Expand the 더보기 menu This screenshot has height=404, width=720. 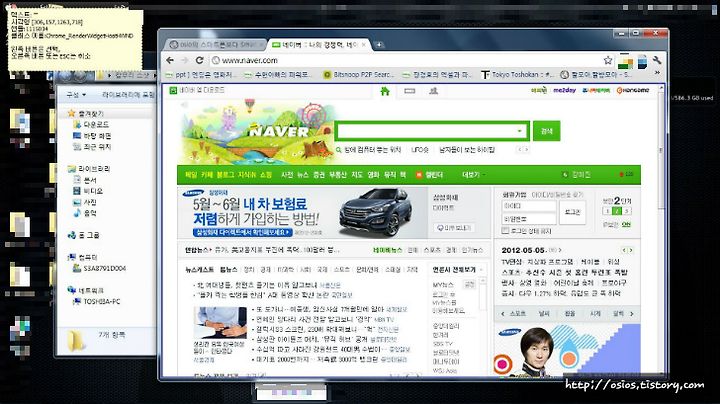[x=473, y=175]
